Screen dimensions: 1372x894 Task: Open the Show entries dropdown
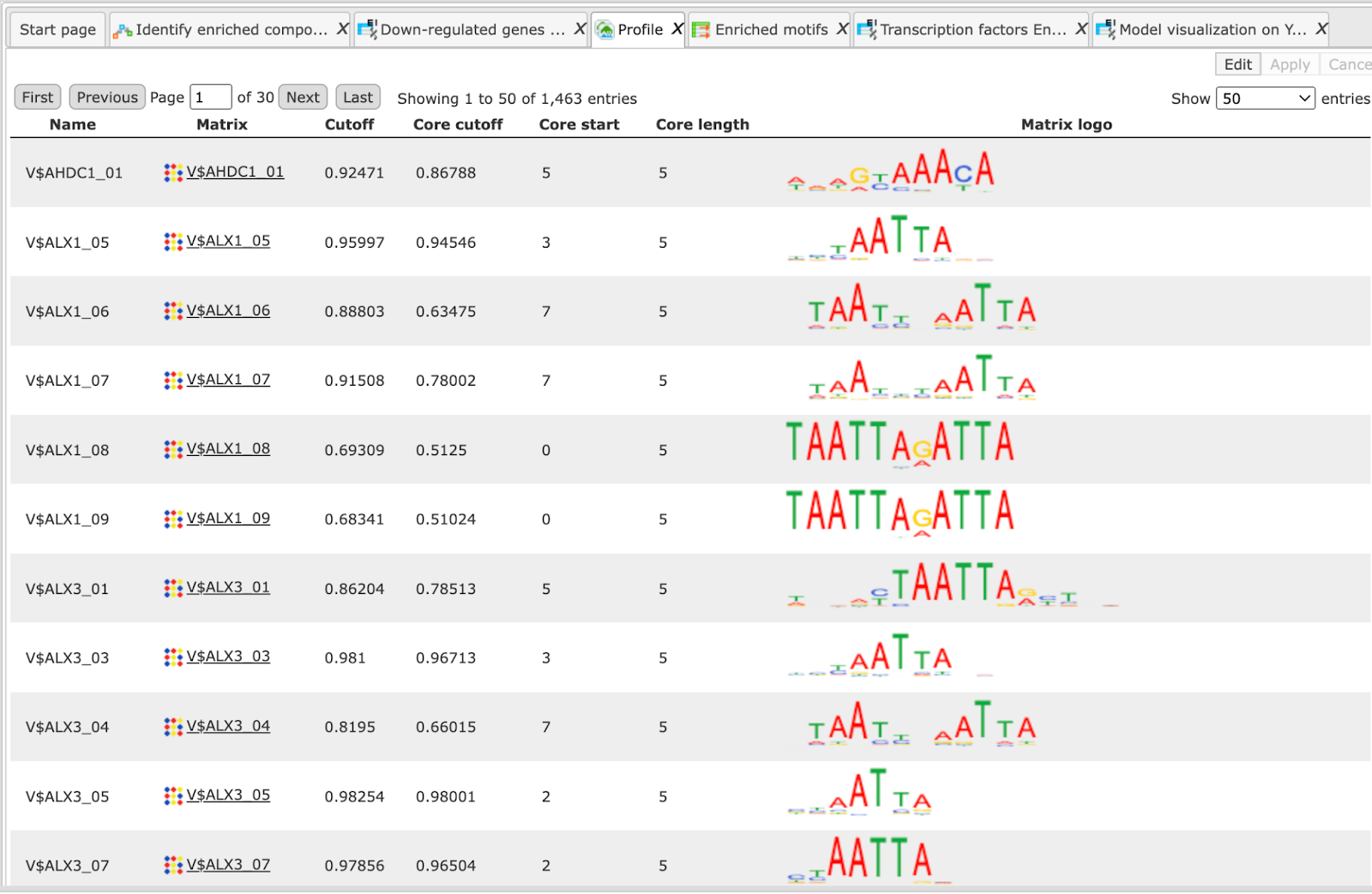1265,99
